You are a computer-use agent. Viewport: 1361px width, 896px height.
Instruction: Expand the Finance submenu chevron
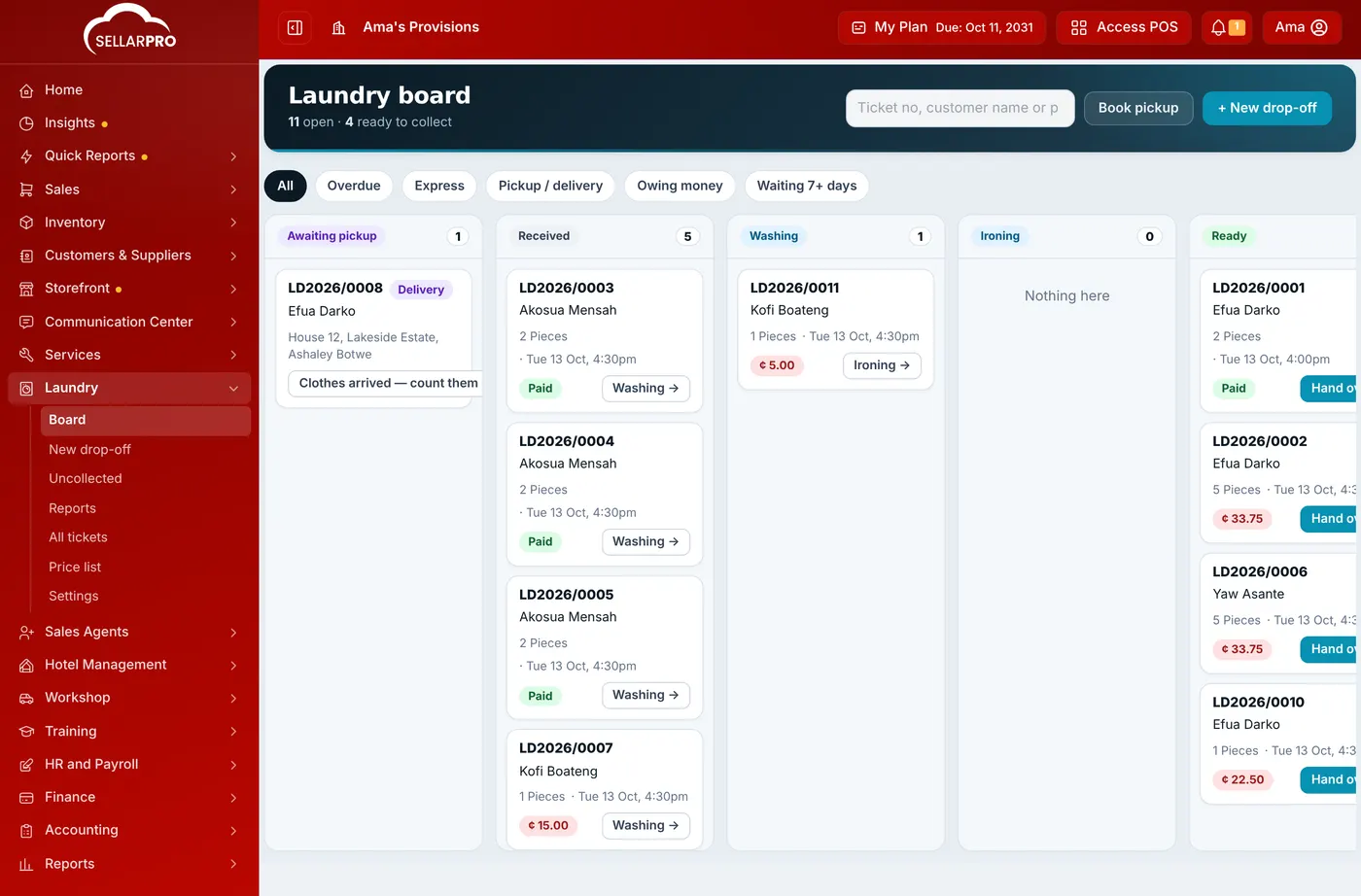(233, 798)
